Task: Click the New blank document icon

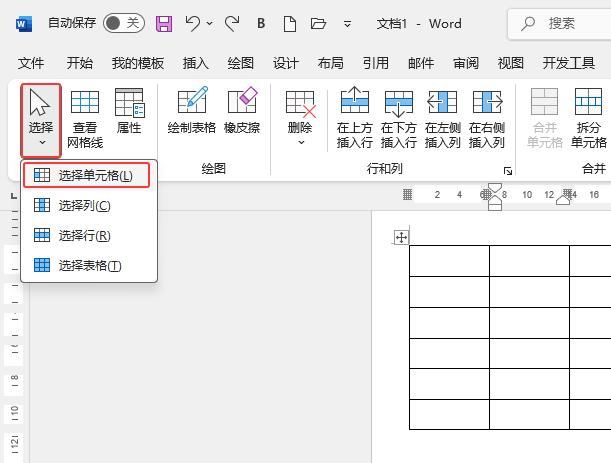Action: point(290,24)
